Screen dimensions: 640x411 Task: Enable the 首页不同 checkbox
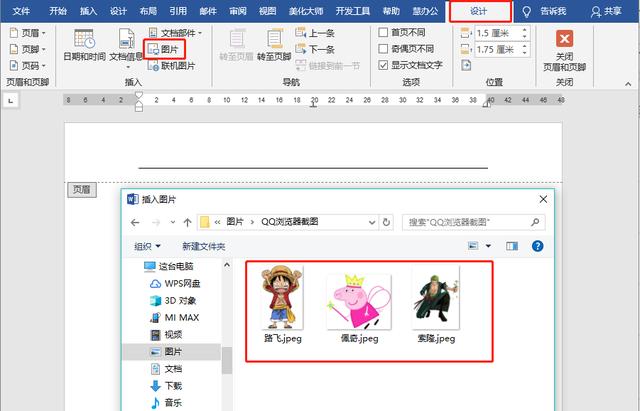pos(383,32)
